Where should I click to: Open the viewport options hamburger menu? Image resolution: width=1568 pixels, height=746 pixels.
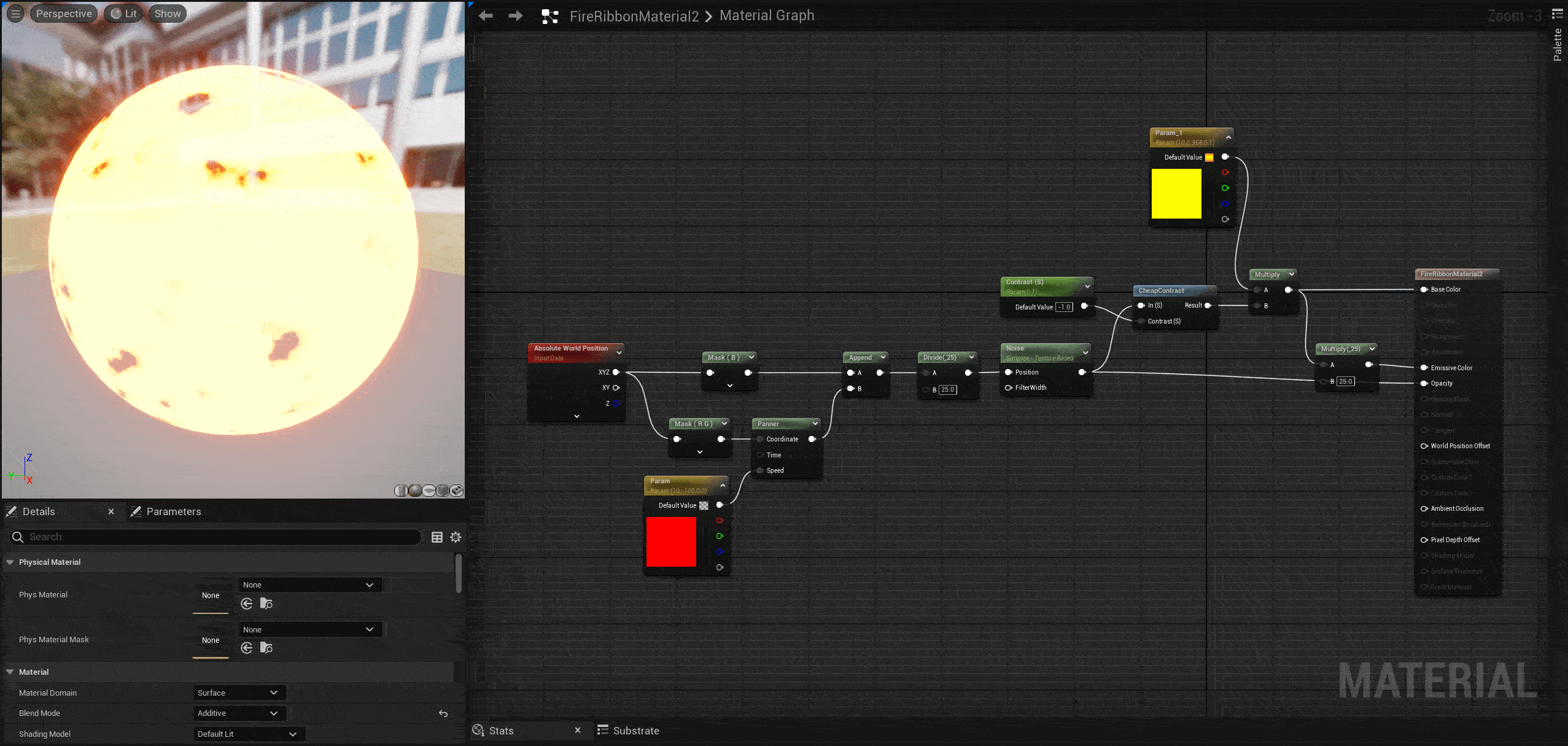coord(15,14)
